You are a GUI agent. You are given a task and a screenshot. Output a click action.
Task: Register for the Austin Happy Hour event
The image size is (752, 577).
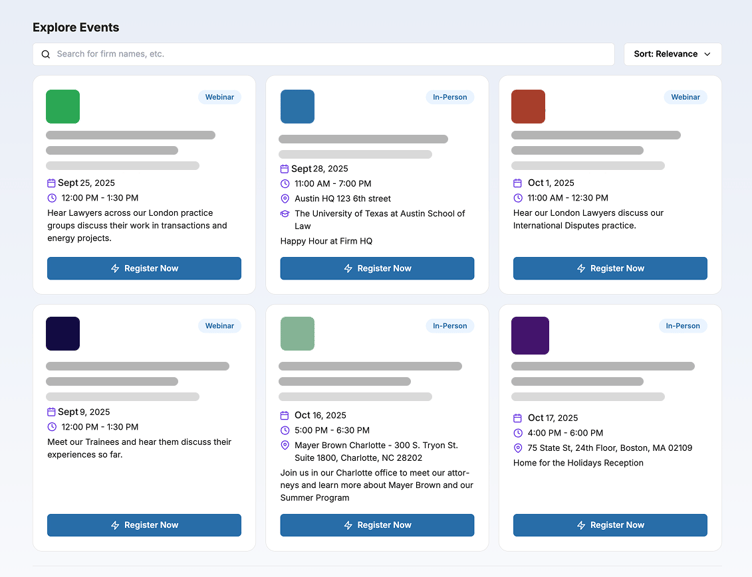point(377,268)
